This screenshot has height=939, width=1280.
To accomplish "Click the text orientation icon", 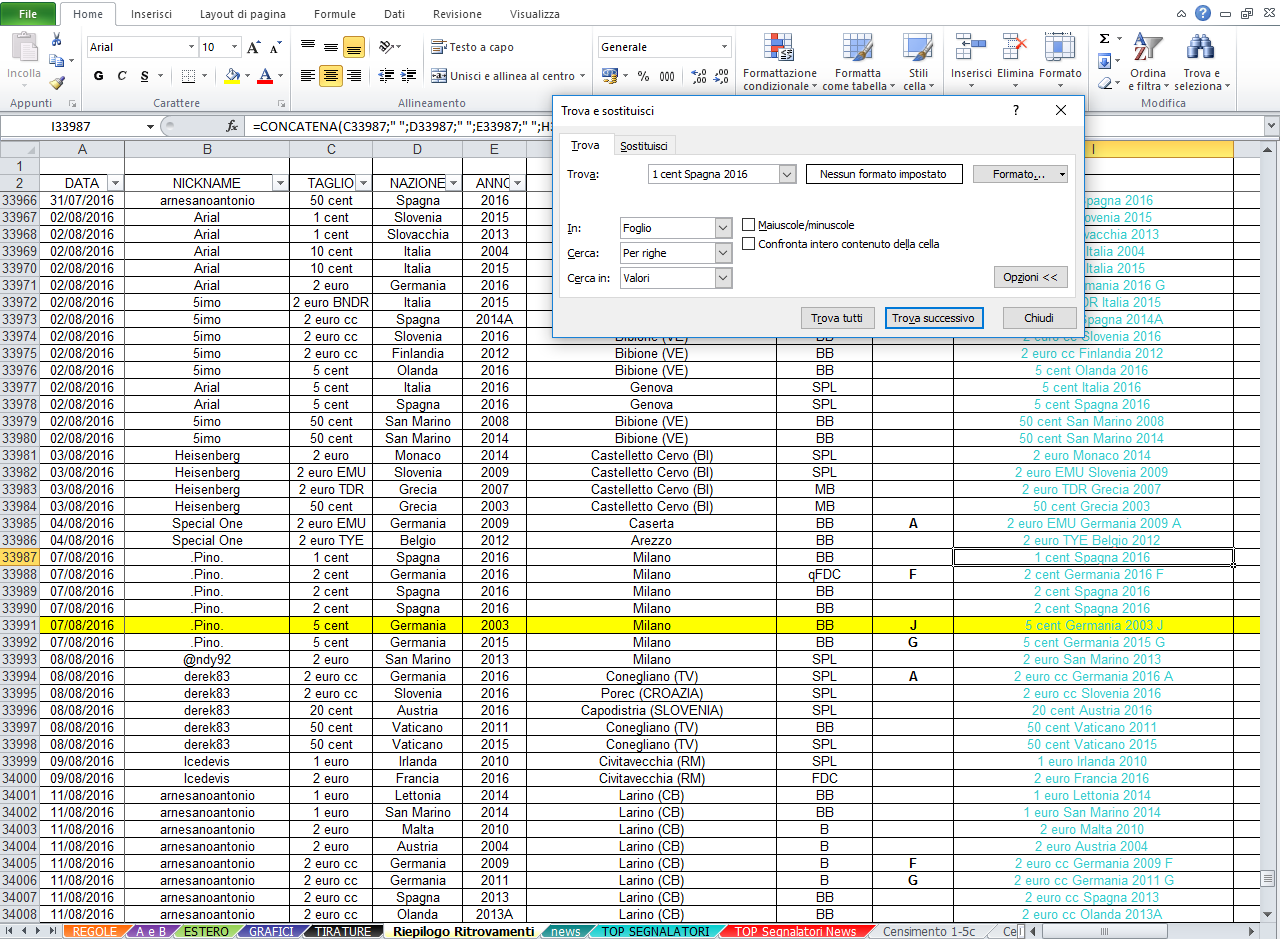I will (387, 47).
